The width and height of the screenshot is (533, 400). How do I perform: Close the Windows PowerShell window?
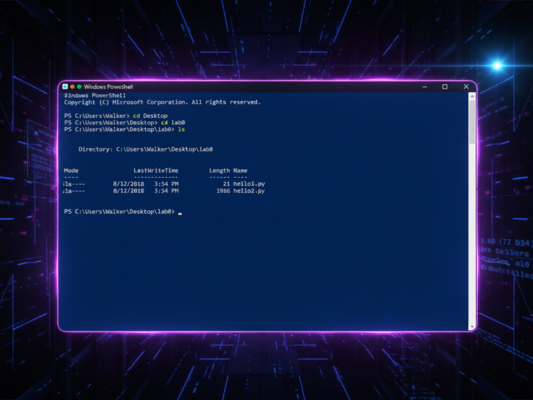[466, 87]
